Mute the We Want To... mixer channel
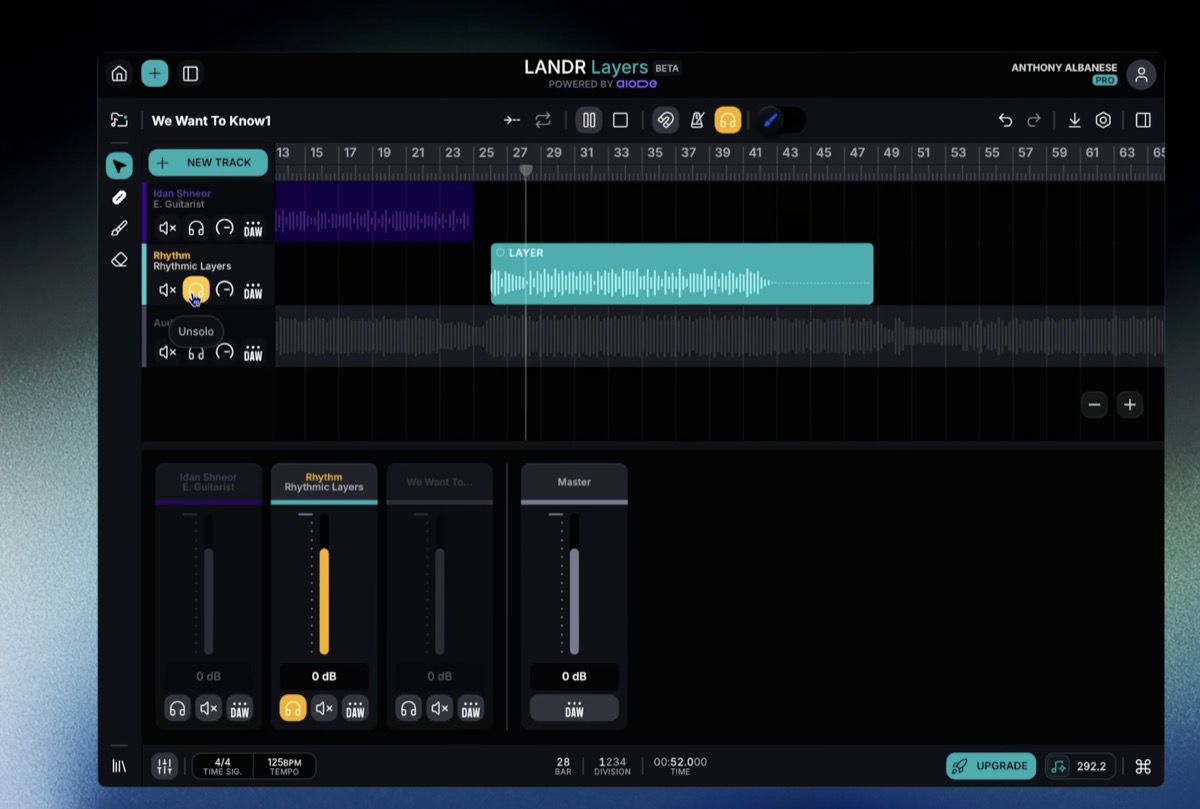The image size is (1200, 809). (440, 709)
